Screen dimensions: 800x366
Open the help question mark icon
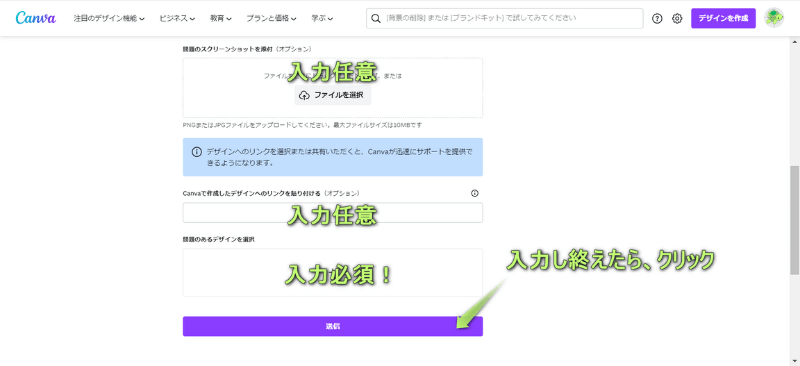tap(657, 18)
